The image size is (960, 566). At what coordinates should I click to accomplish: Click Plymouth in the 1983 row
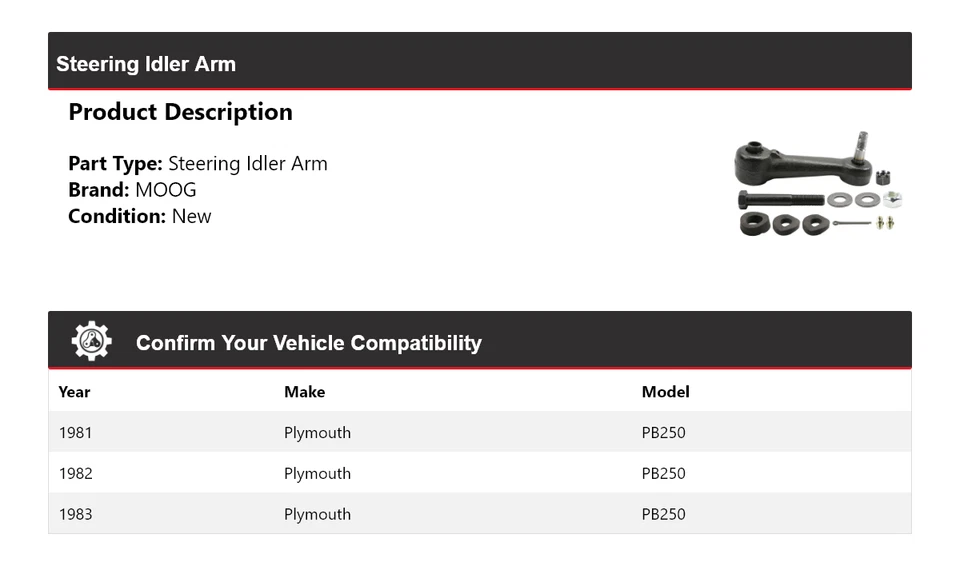click(x=317, y=514)
